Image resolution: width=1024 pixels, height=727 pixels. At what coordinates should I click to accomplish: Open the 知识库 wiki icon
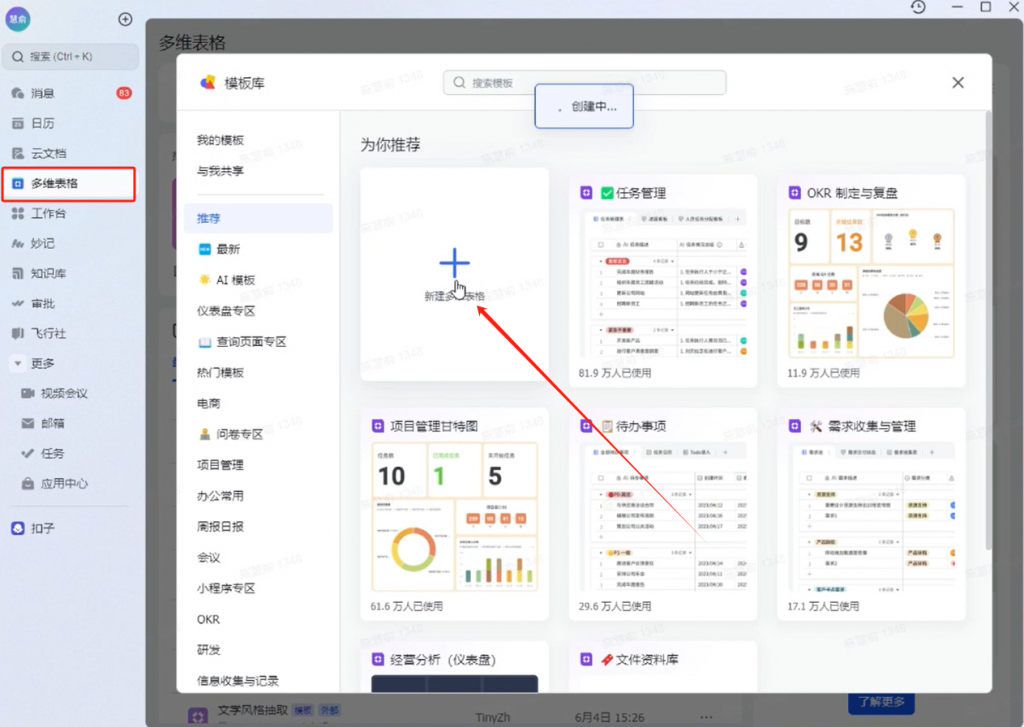coord(18,274)
